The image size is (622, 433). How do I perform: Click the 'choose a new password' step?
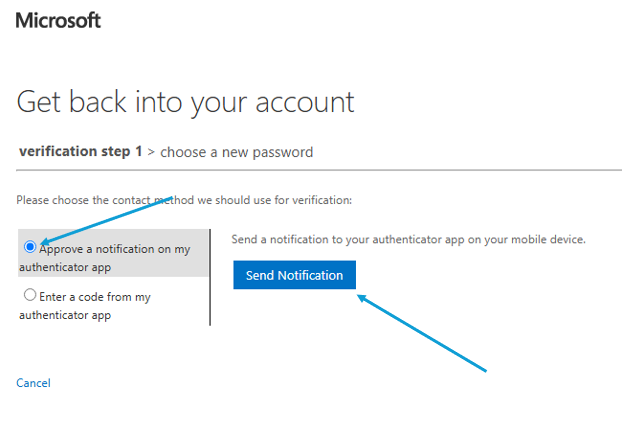236,152
